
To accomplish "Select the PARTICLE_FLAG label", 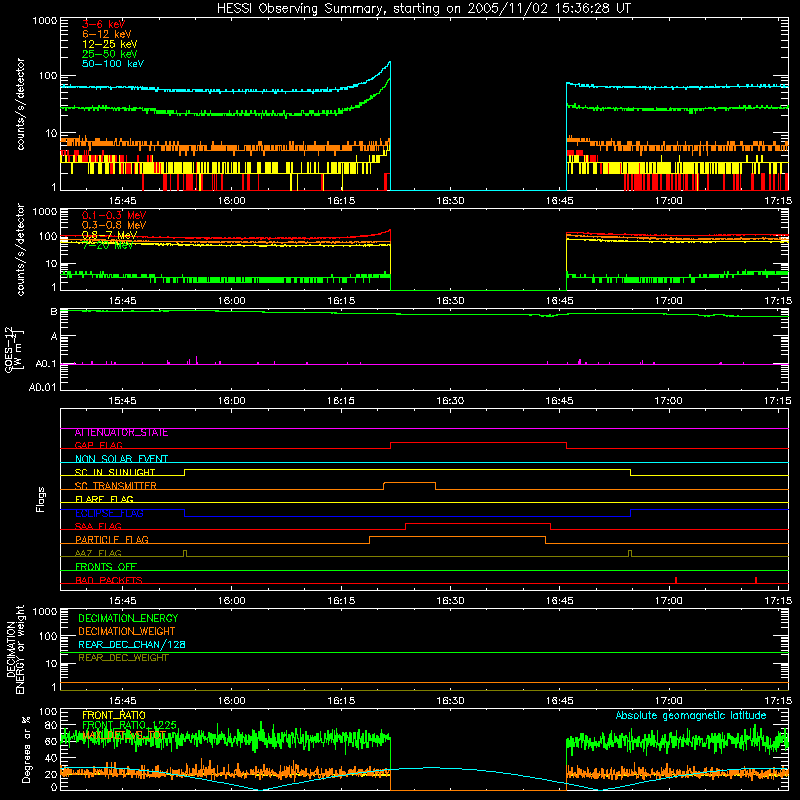I will (x=112, y=539).
